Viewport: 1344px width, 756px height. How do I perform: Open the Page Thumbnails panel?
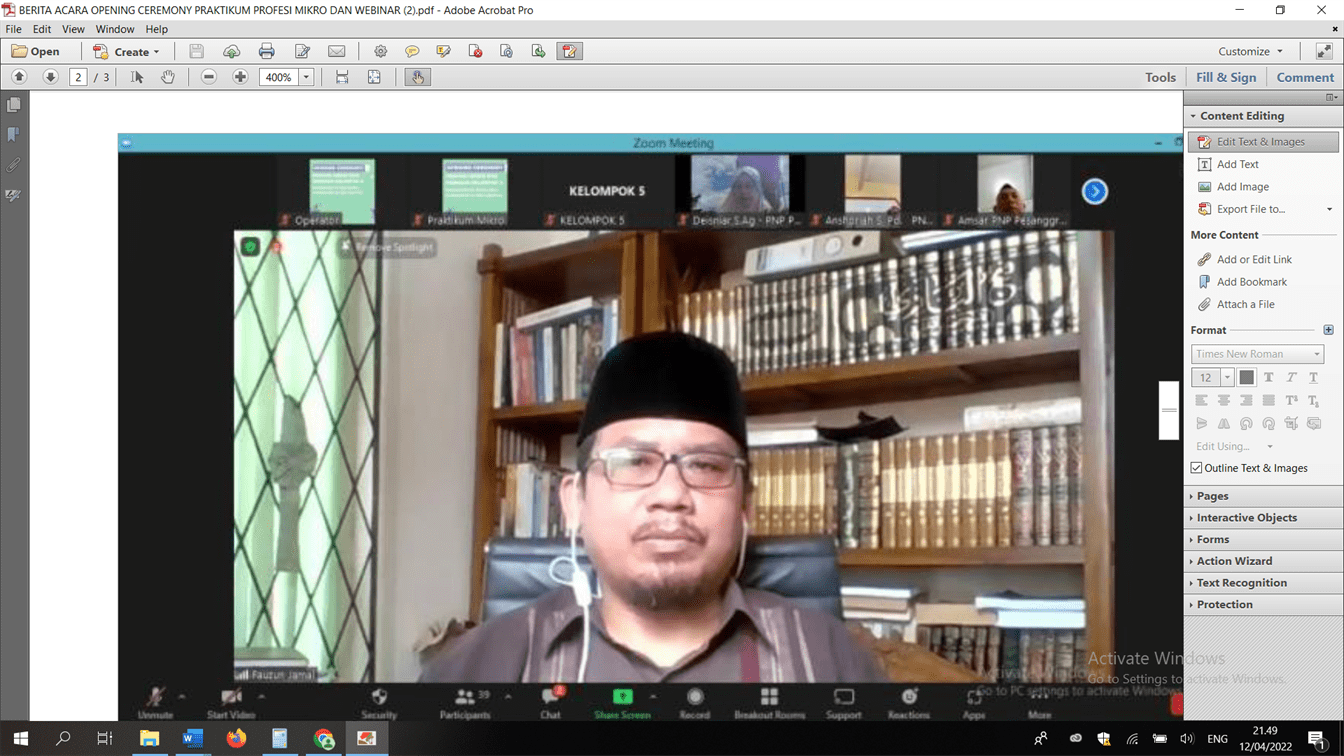click(x=14, y=103)
